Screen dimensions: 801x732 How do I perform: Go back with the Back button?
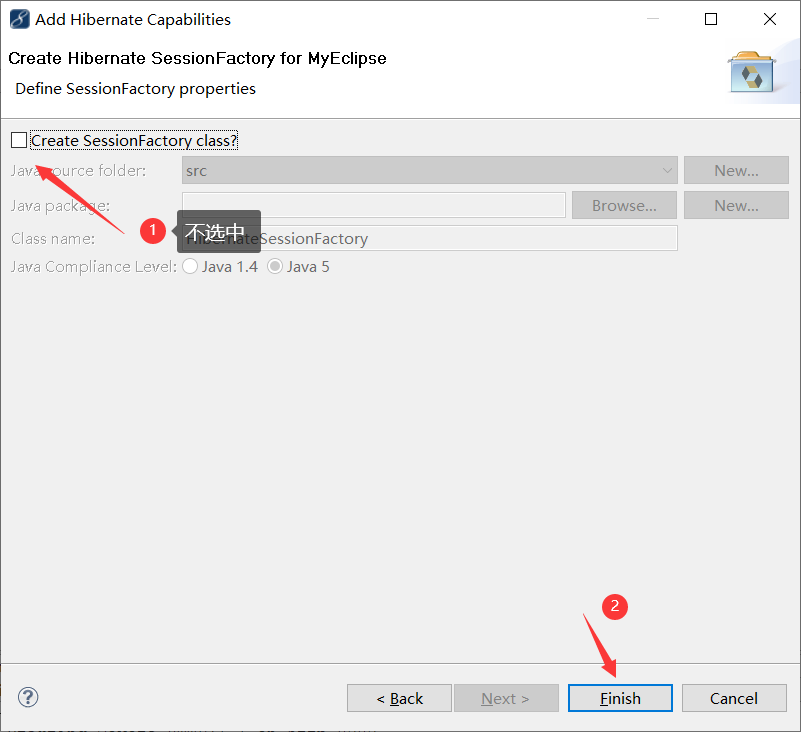[x=399, y=698]
